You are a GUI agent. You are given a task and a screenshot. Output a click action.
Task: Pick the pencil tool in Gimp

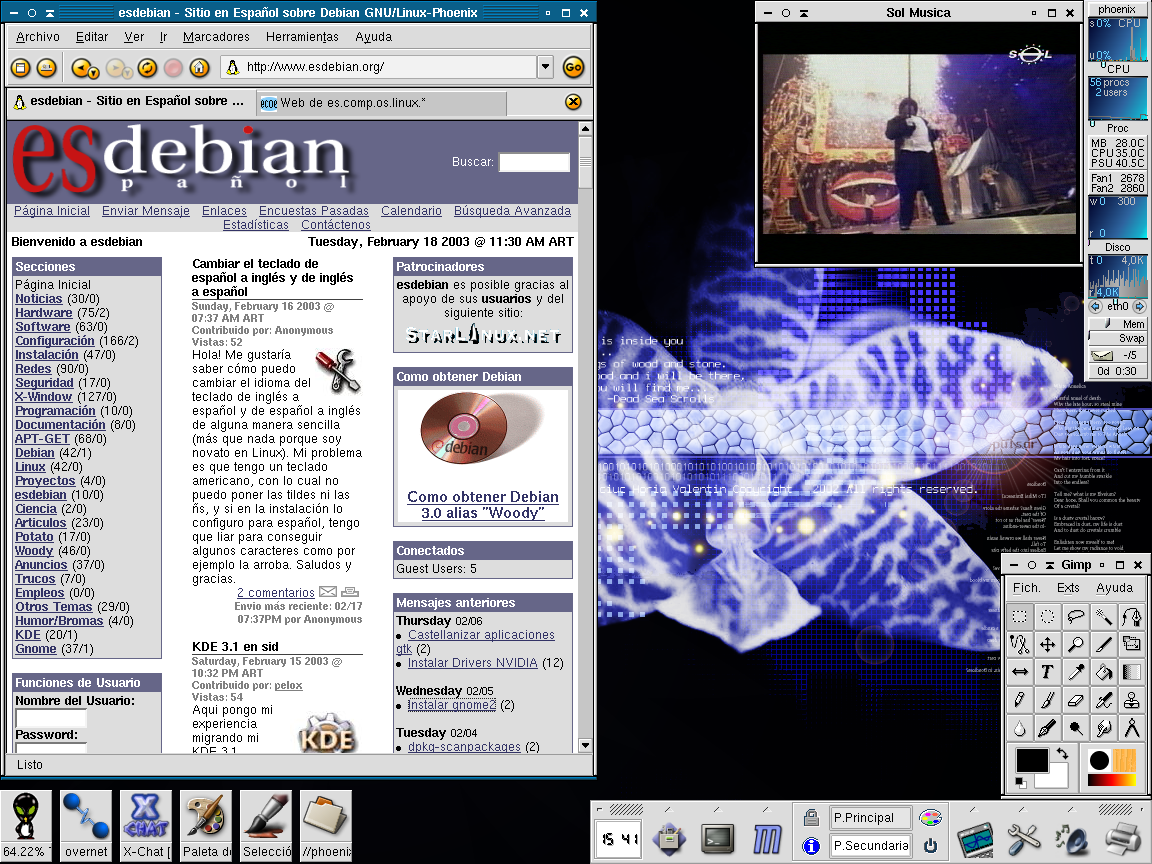click(1019, 700)
